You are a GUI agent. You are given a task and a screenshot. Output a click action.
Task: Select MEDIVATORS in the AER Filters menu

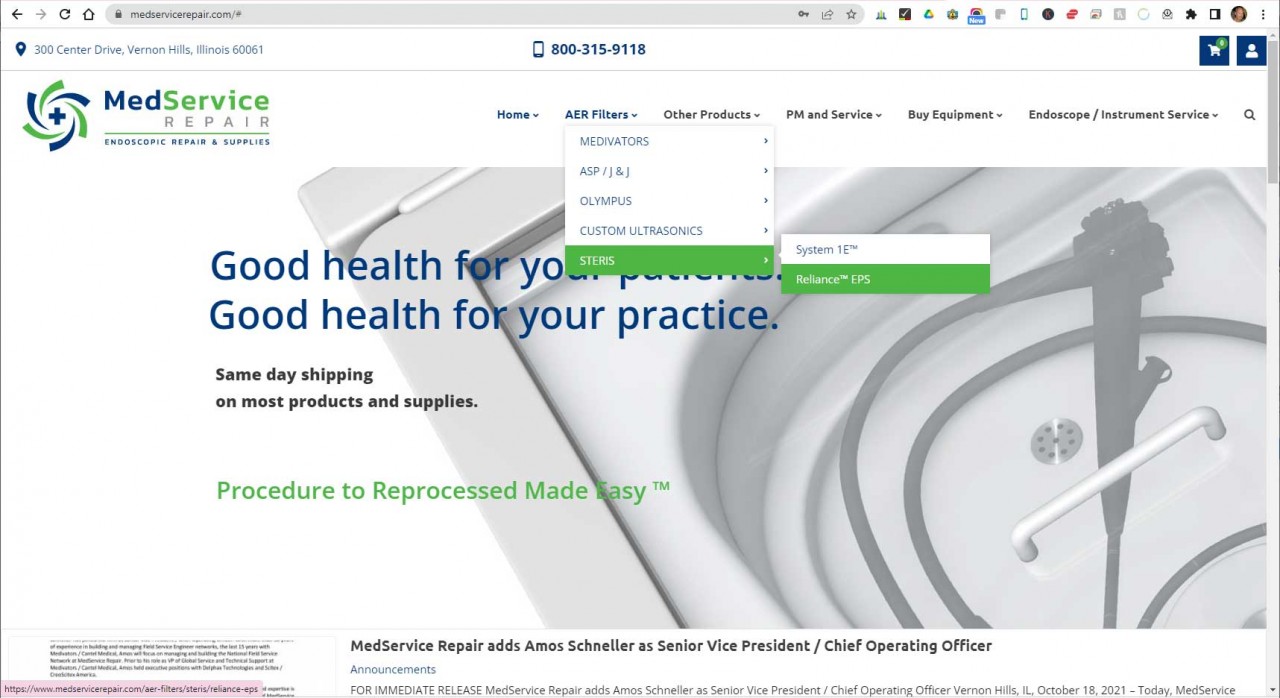(669, 141)
